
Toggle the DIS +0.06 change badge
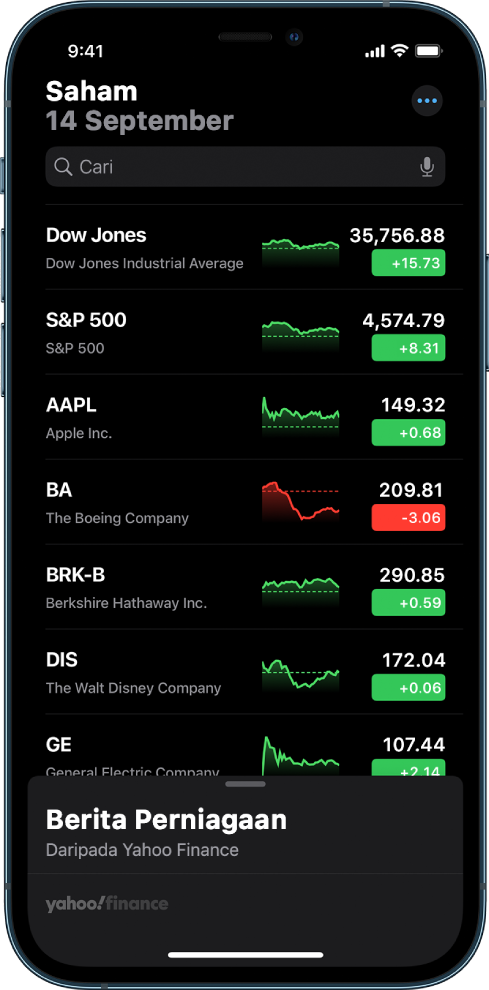(x=408, y=688)
